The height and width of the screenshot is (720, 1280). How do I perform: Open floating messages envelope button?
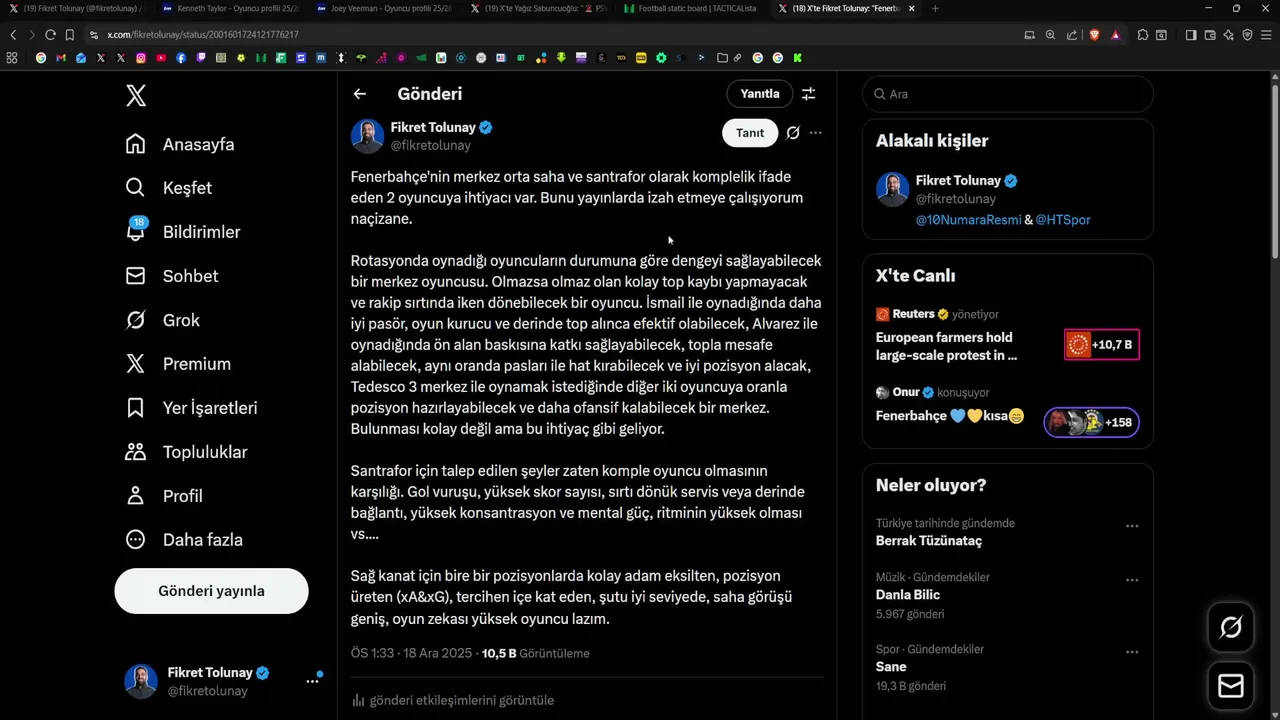tap(1231, 686)
